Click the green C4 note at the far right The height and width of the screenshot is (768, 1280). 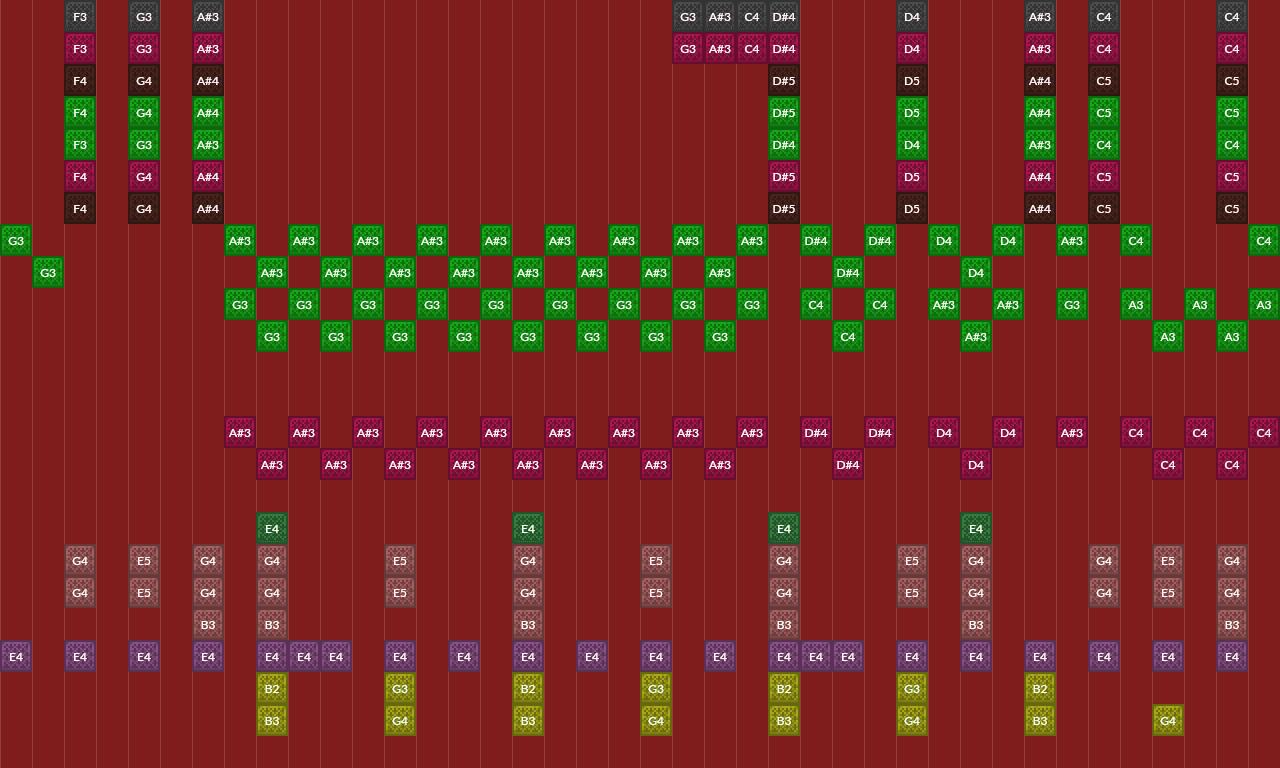(1264, 240)
